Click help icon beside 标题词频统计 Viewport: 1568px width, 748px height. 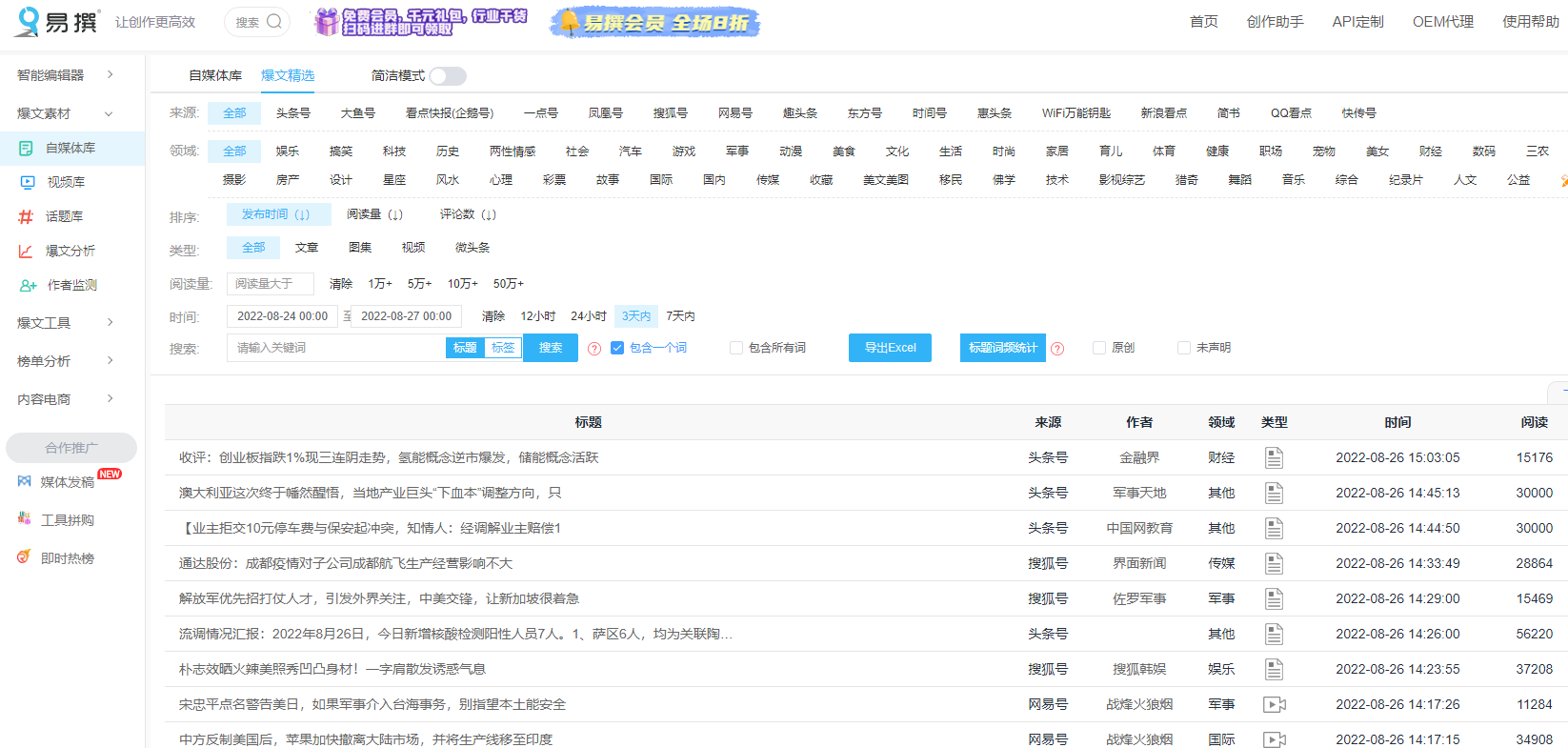[1057, 349]
